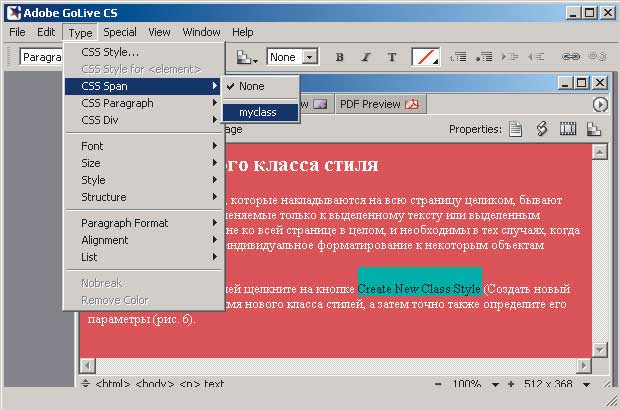
Task: Maximize the inner document window
Action: click(581, 83)
